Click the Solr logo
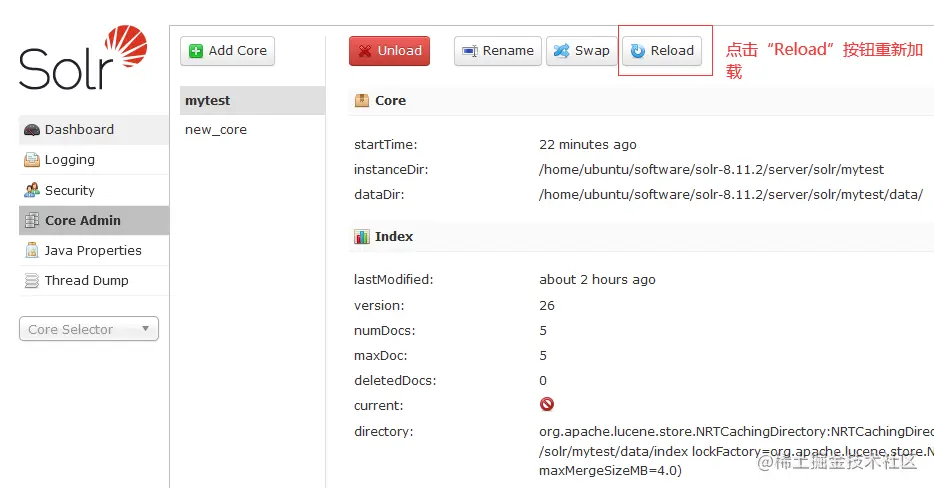934x488 pixels. [x=83, y=57]
